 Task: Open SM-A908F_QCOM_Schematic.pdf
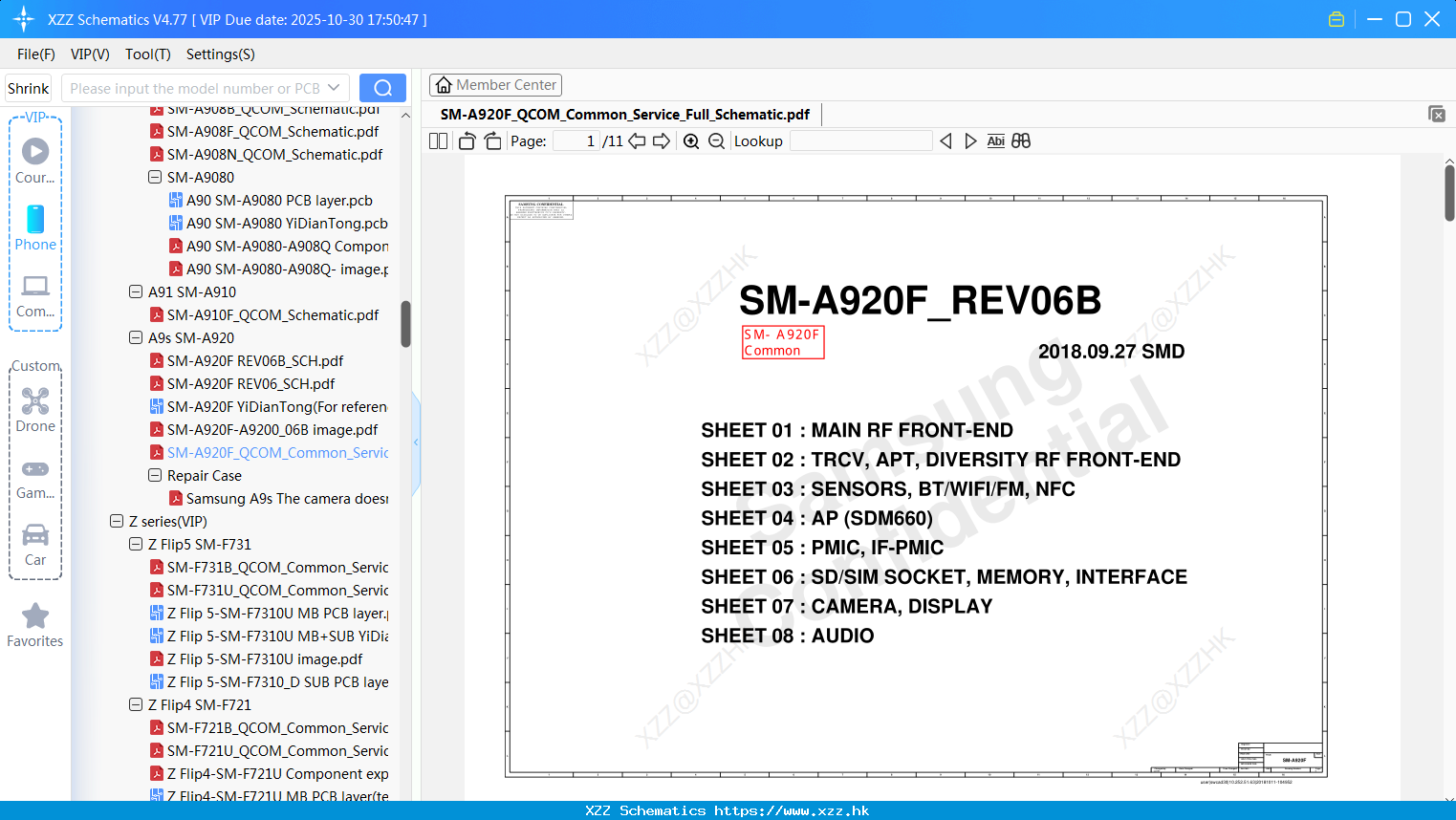pyautogui.click(x=272, y=131)
